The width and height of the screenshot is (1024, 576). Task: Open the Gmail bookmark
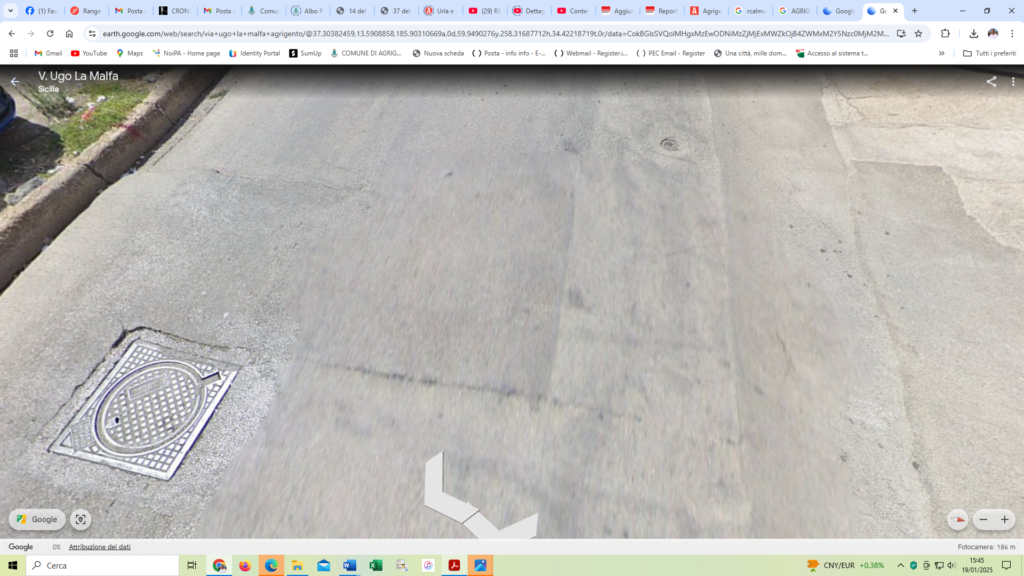pyautogui.click(x=48, y=53)
